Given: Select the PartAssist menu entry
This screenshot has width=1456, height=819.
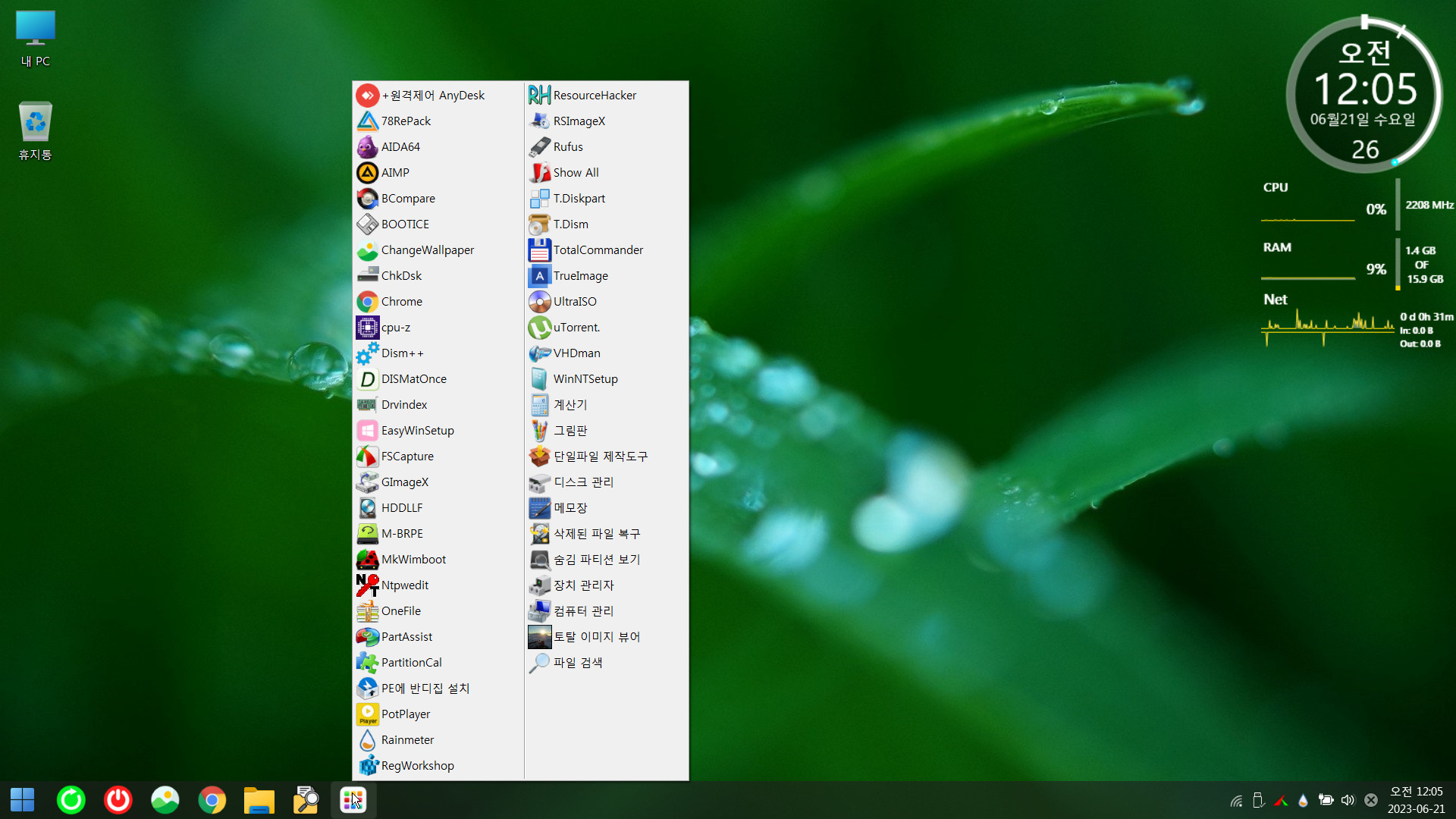Looking at the screenshot, I should (x=438, y=637).
